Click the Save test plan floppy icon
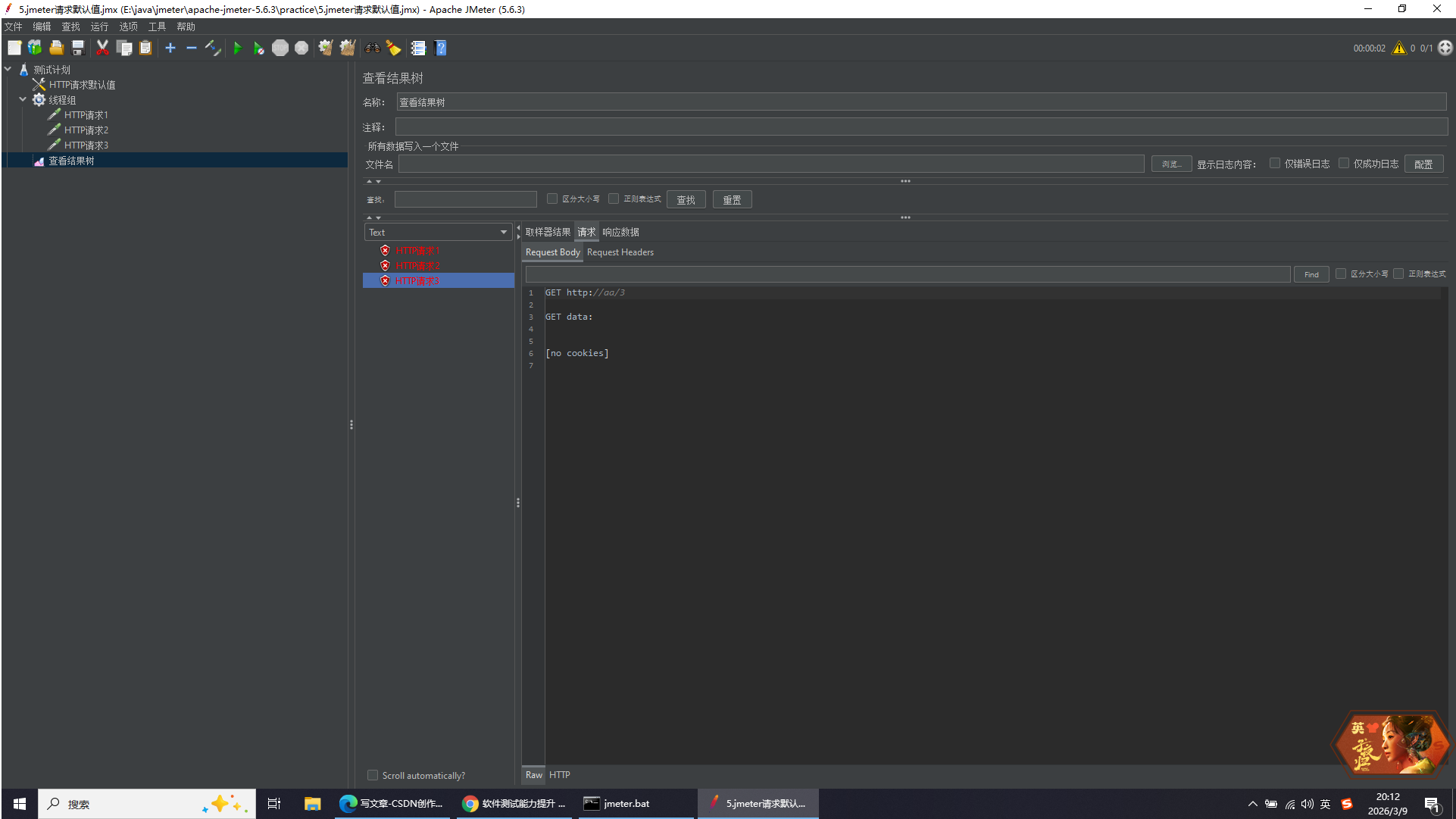 pos(78,48)
